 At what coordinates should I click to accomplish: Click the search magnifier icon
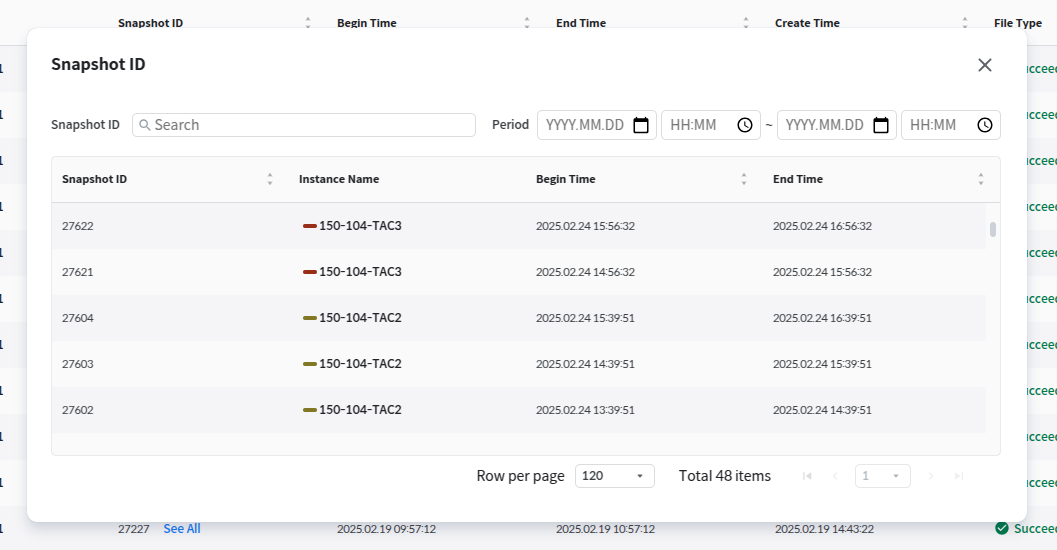pos(145,125)
